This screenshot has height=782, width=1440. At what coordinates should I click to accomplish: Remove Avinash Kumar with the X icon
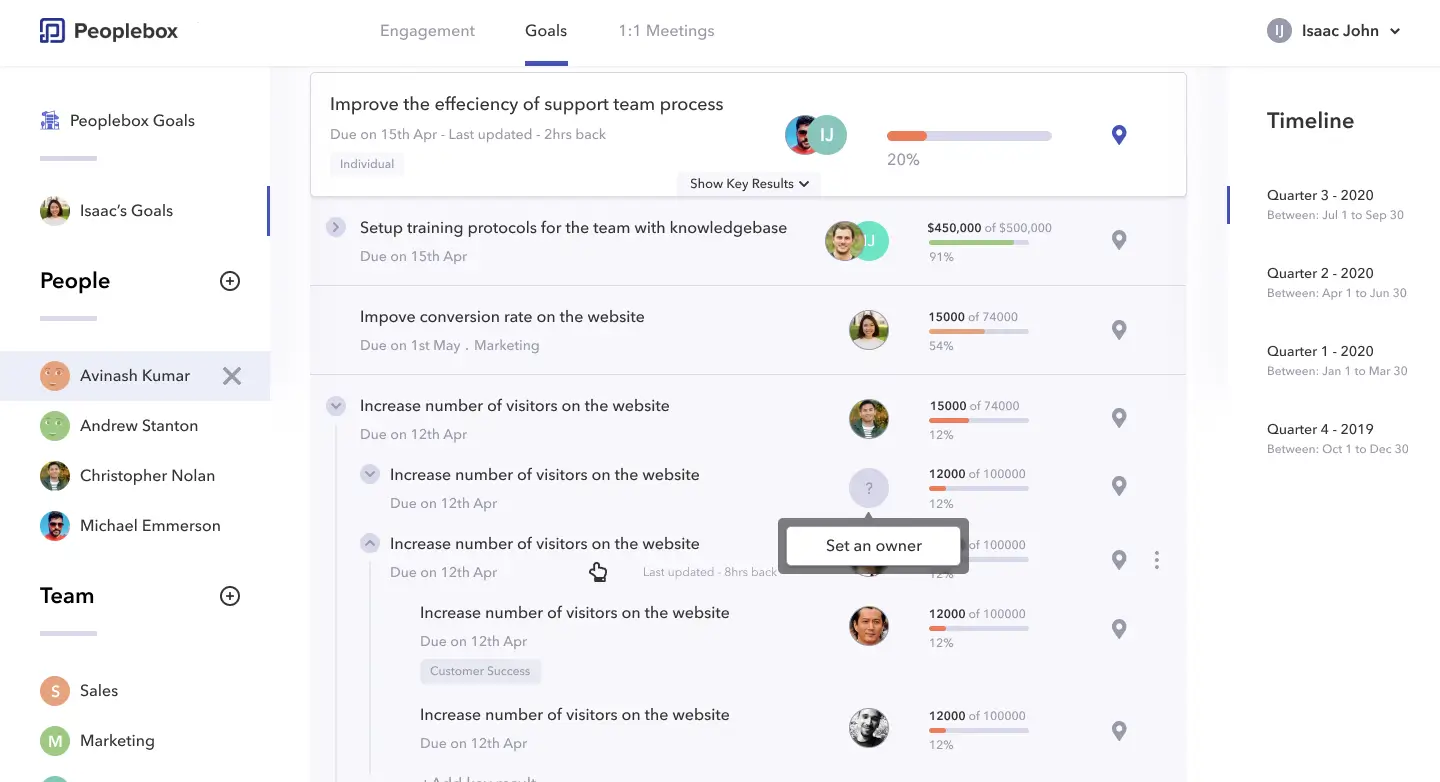click(232, 376)
